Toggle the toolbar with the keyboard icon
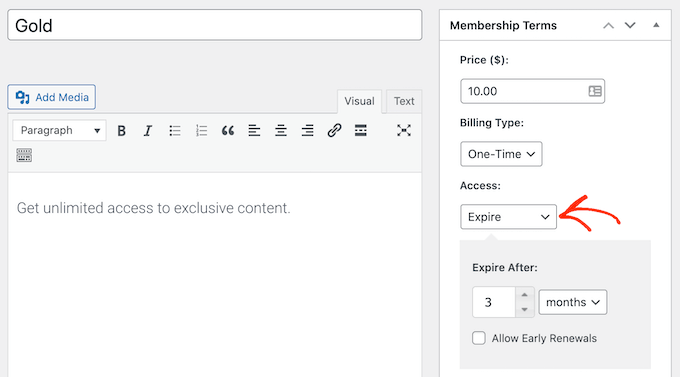Viewport: 680px width, 377px height. pyautogui.click(x=24, y=155)
